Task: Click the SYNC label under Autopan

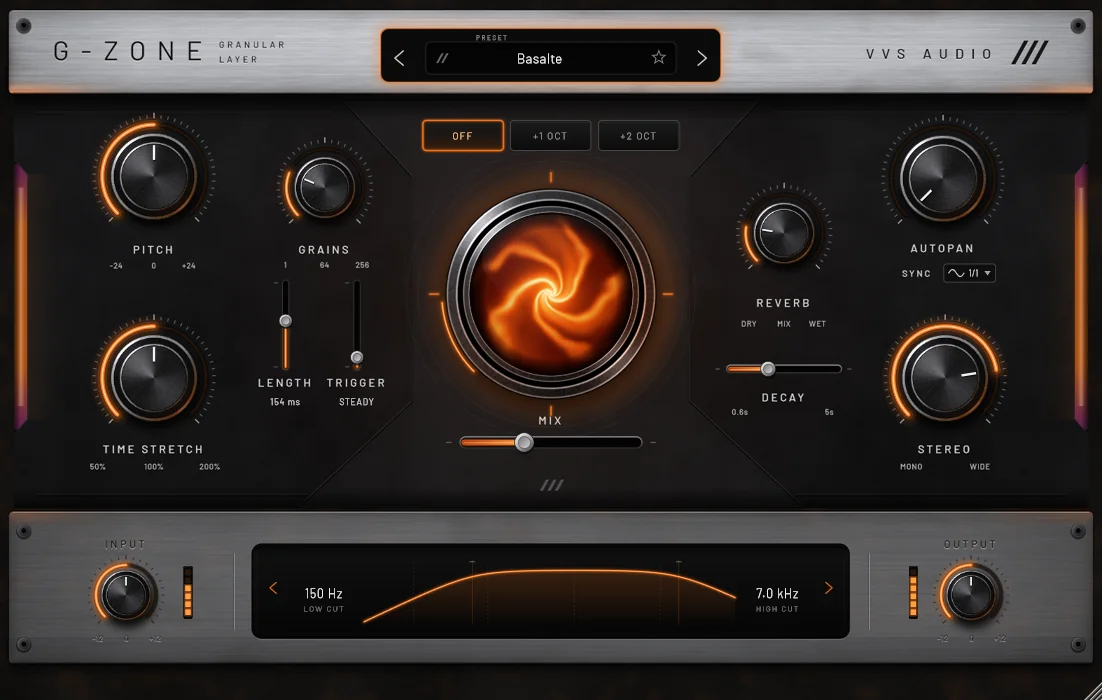Action: tap(916, 273)
